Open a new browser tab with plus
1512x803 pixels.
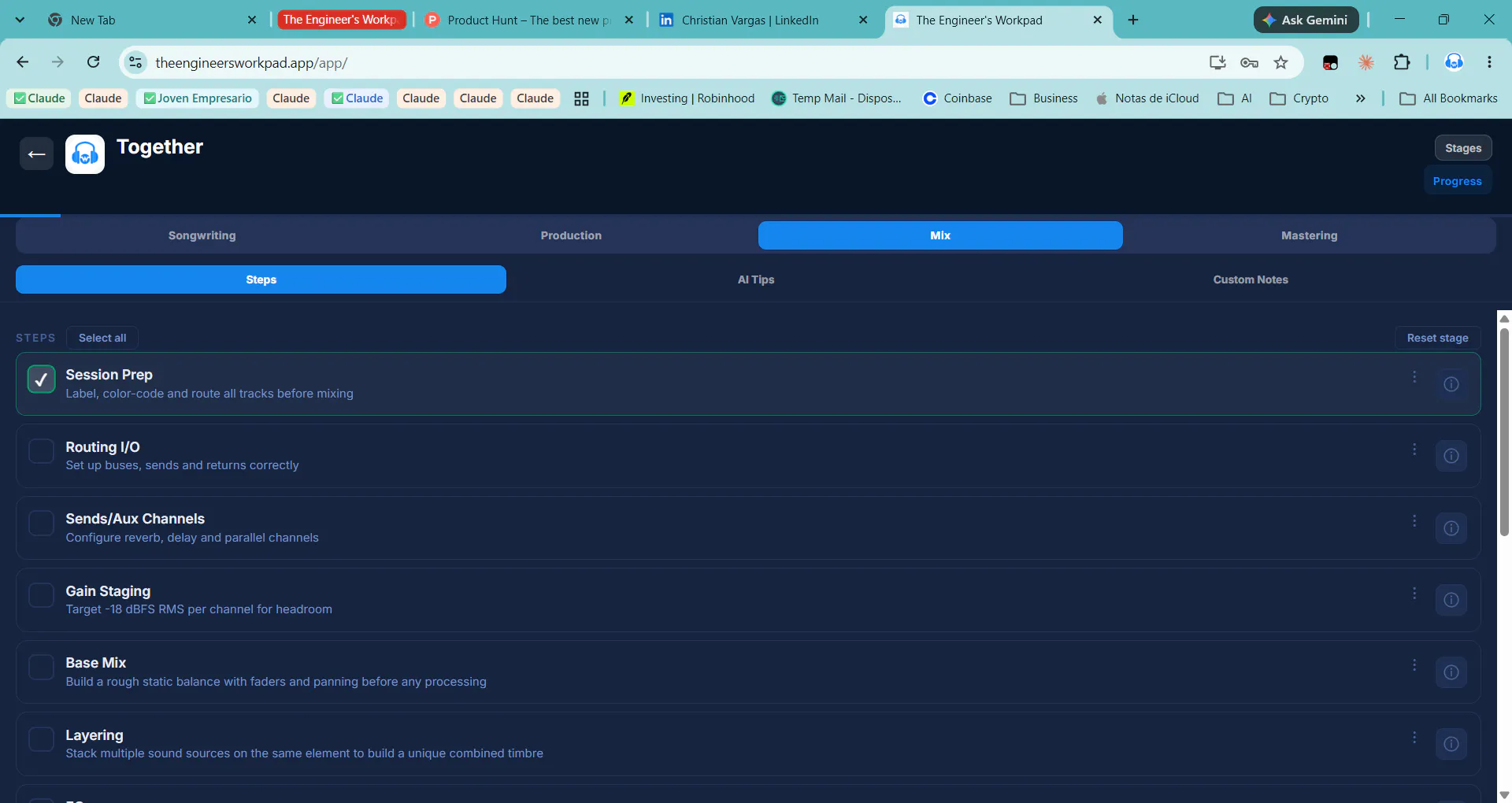coord(1133,20)
